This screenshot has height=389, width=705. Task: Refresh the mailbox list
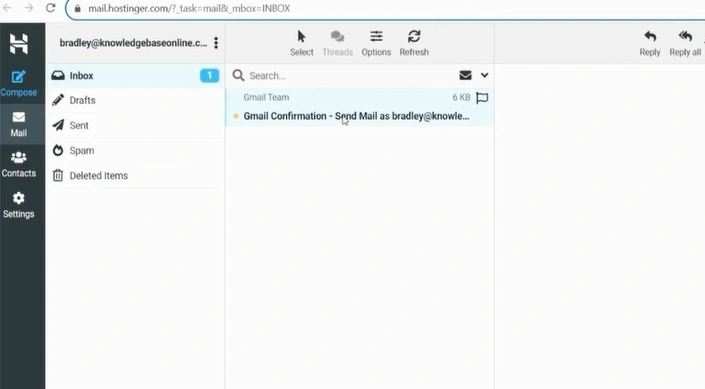tap(414, 43)
